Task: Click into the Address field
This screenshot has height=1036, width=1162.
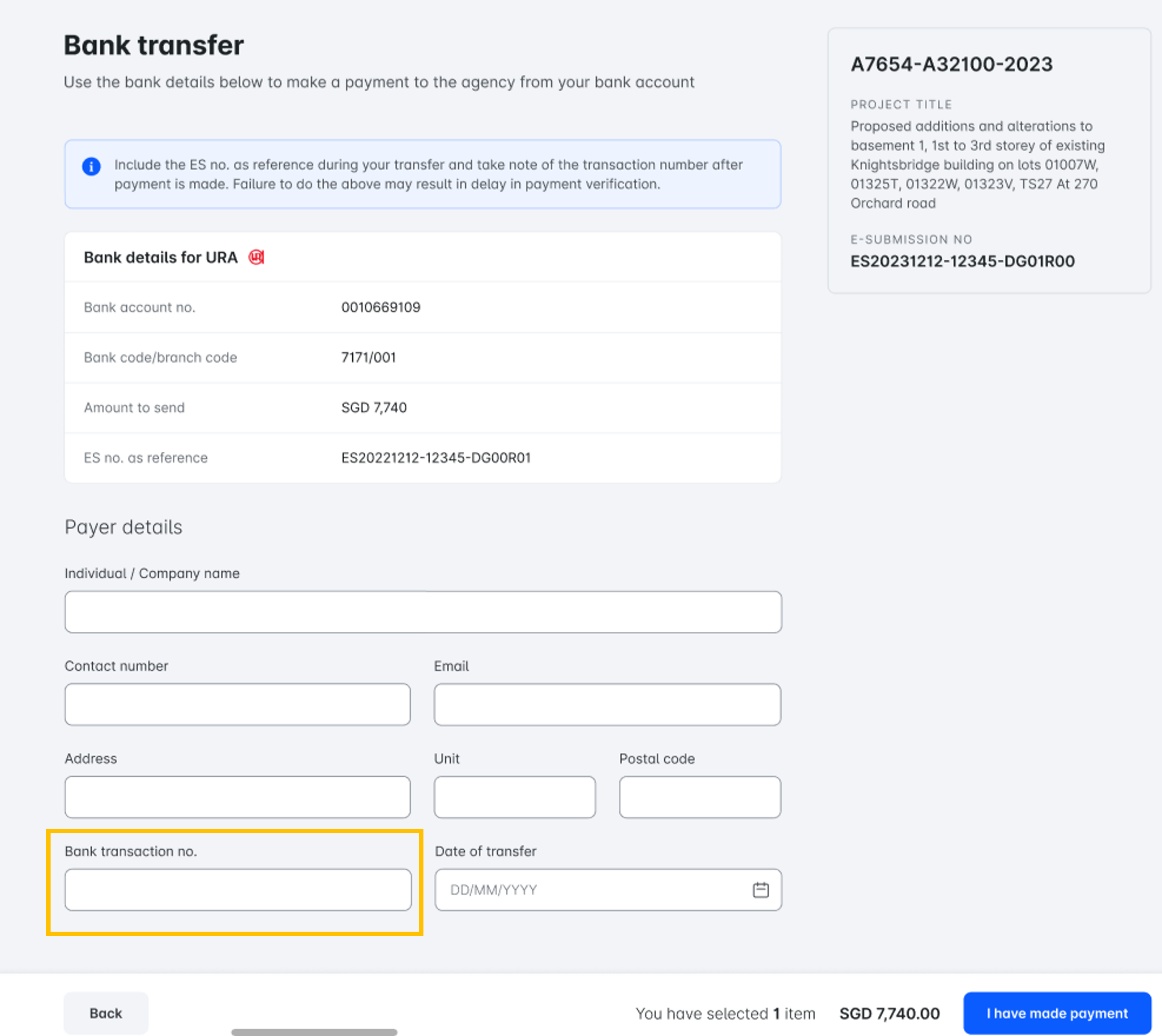Action: click(237, 797)
